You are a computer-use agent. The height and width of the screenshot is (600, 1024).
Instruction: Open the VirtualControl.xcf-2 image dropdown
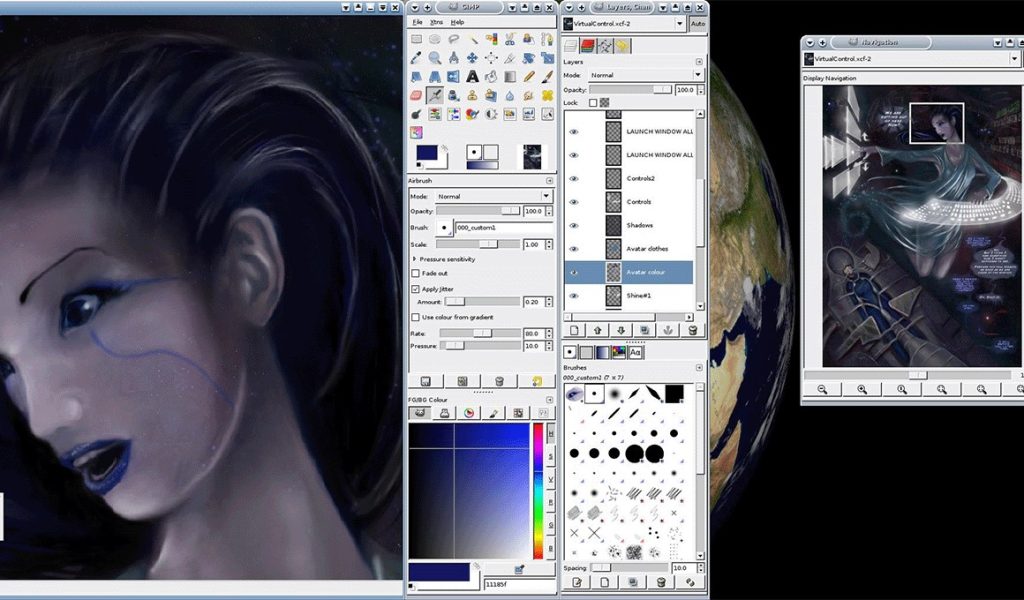(x=680, y=23)
